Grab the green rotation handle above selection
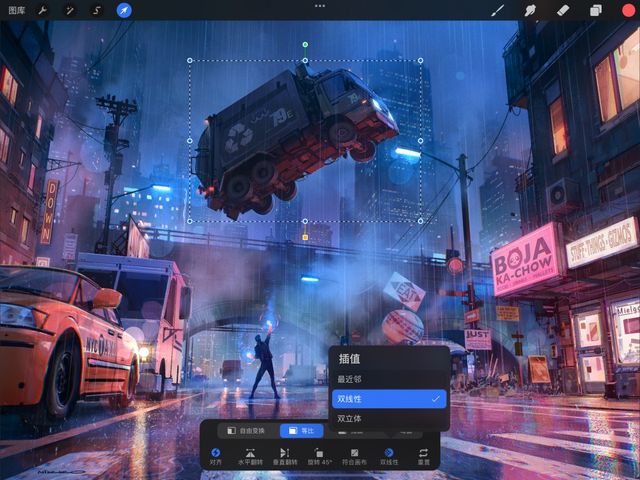 pos(305,44)
